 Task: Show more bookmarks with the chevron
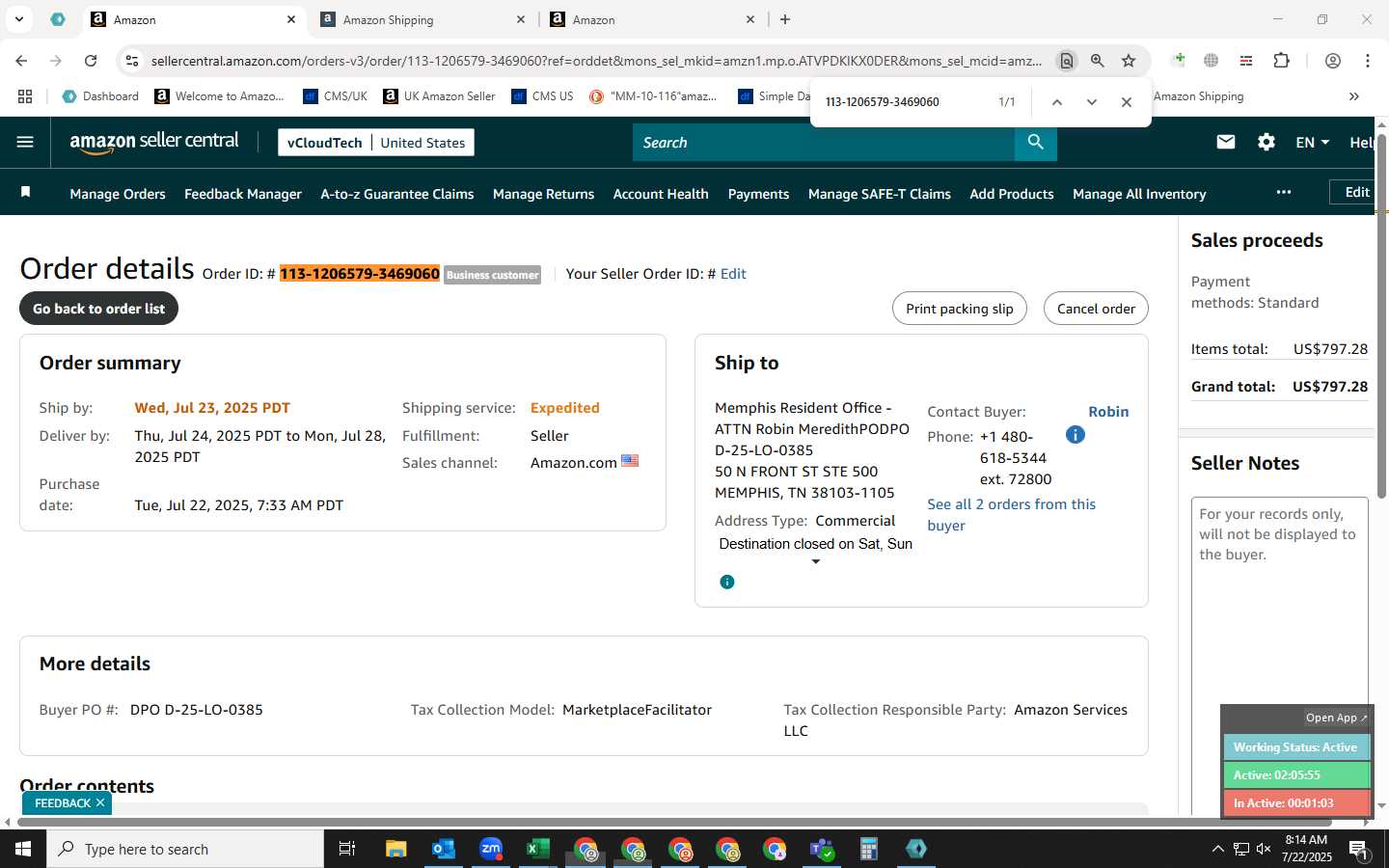(1354, 96)
